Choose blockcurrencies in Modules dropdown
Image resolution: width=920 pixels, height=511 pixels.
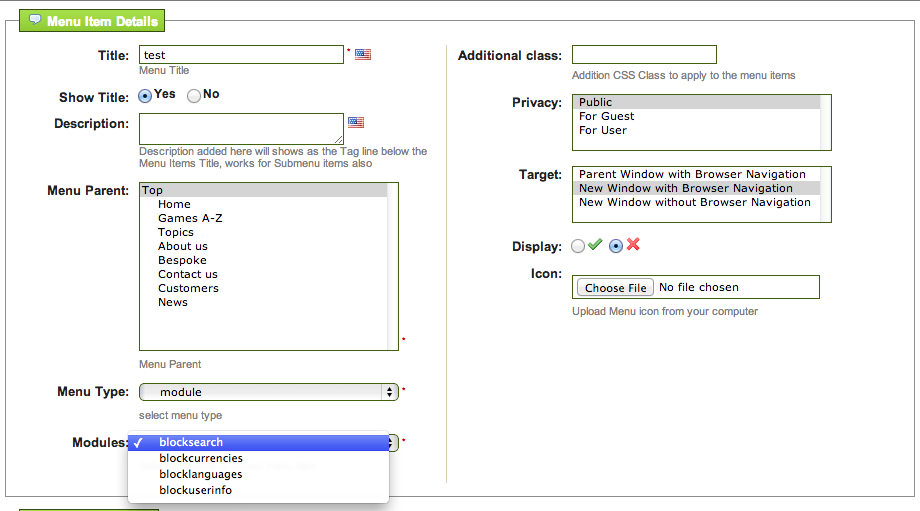pyautogui.click(x=259, y=458)
